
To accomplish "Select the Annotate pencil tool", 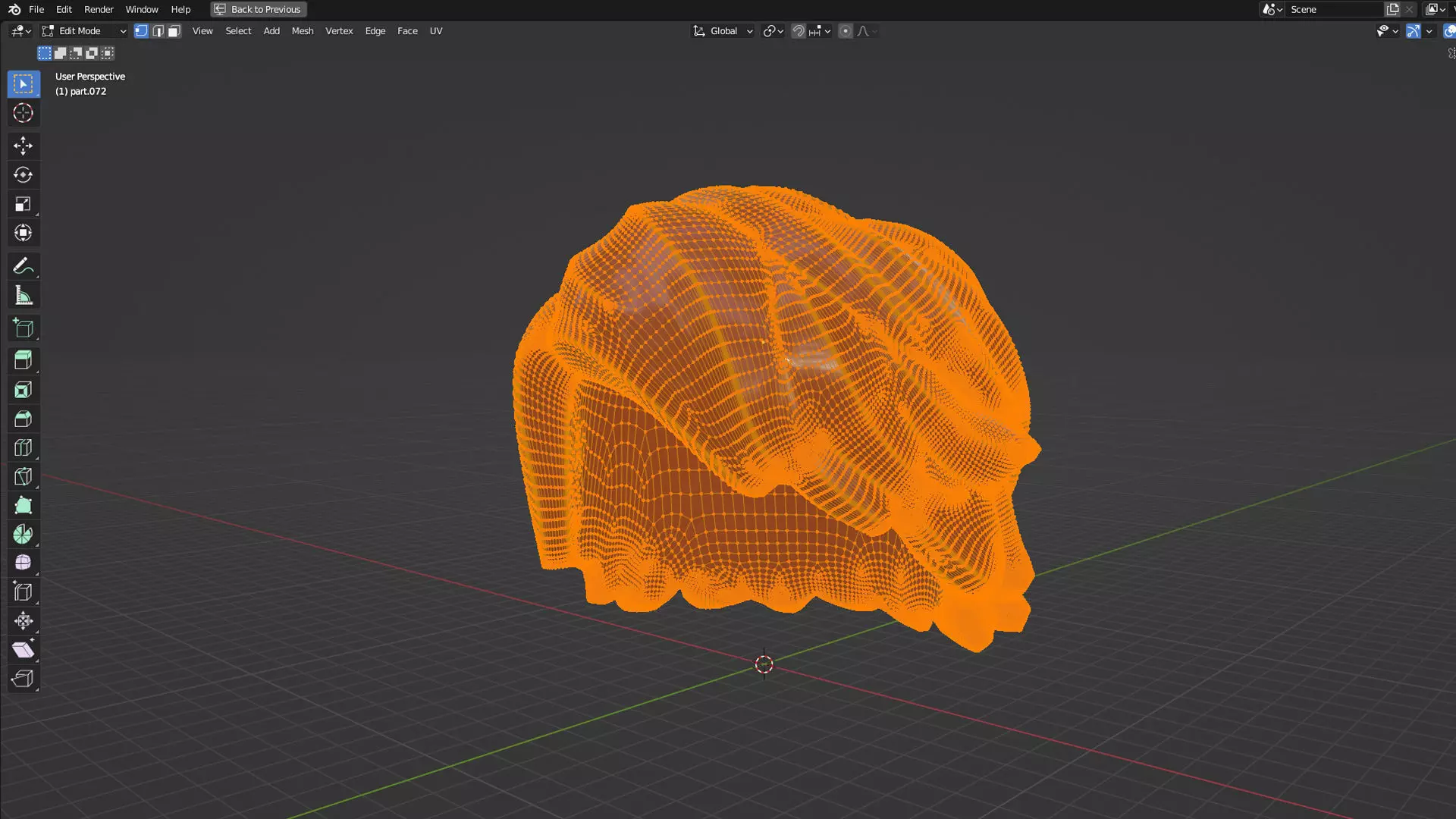I will [x=23, y=266].
